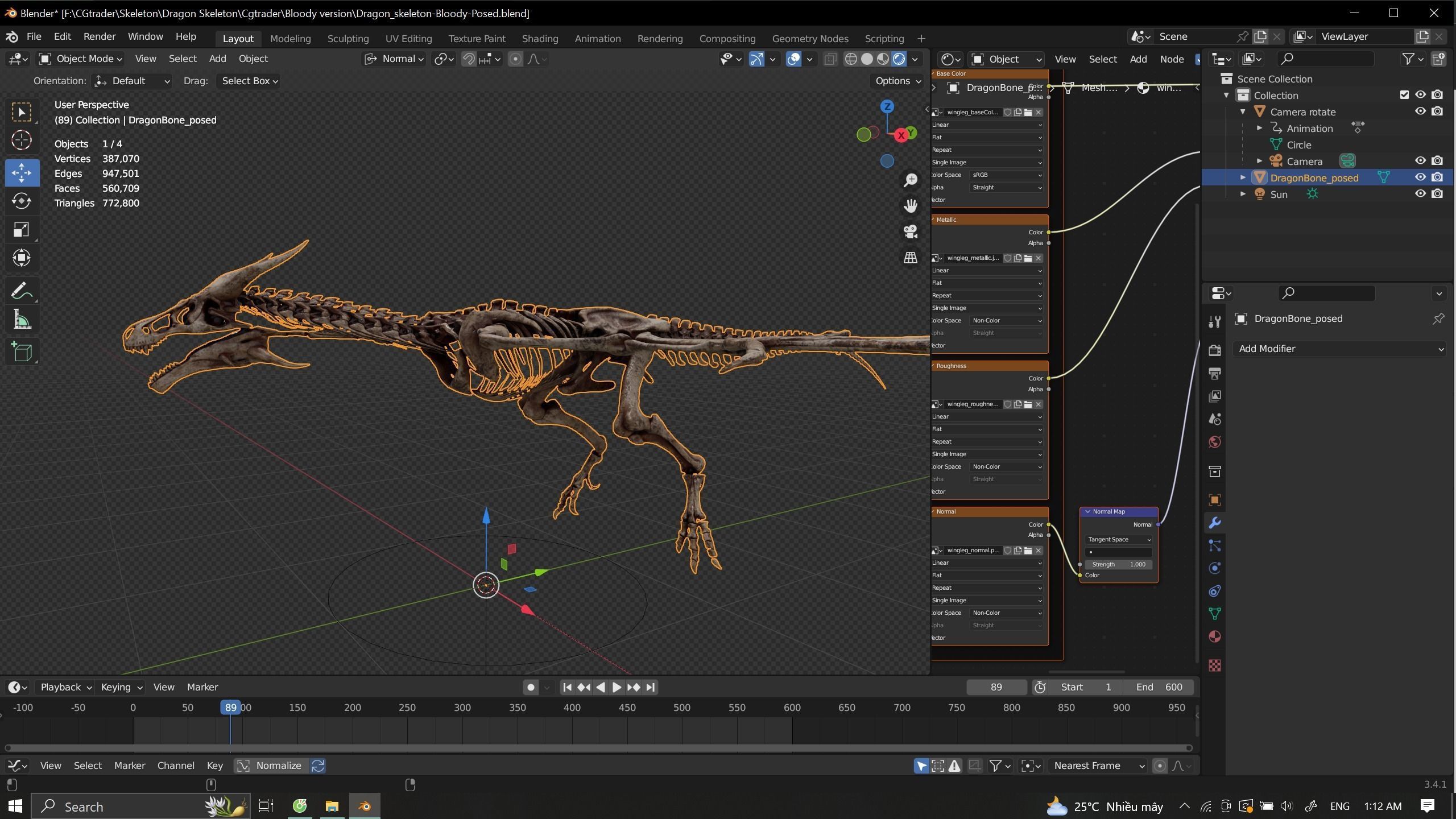Click the Blender icon in Windows taskbar
Viewport: 1456px width, 819px height.
[x=365, y=806]
